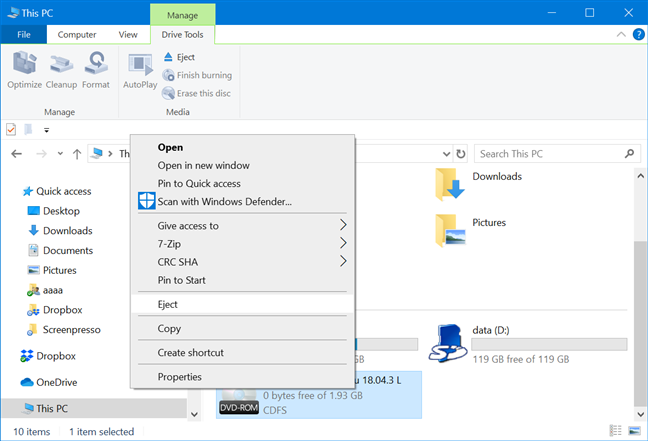
Task: Open the Customize Quick Access Toolbar dropdown
Action: [46, 130]
